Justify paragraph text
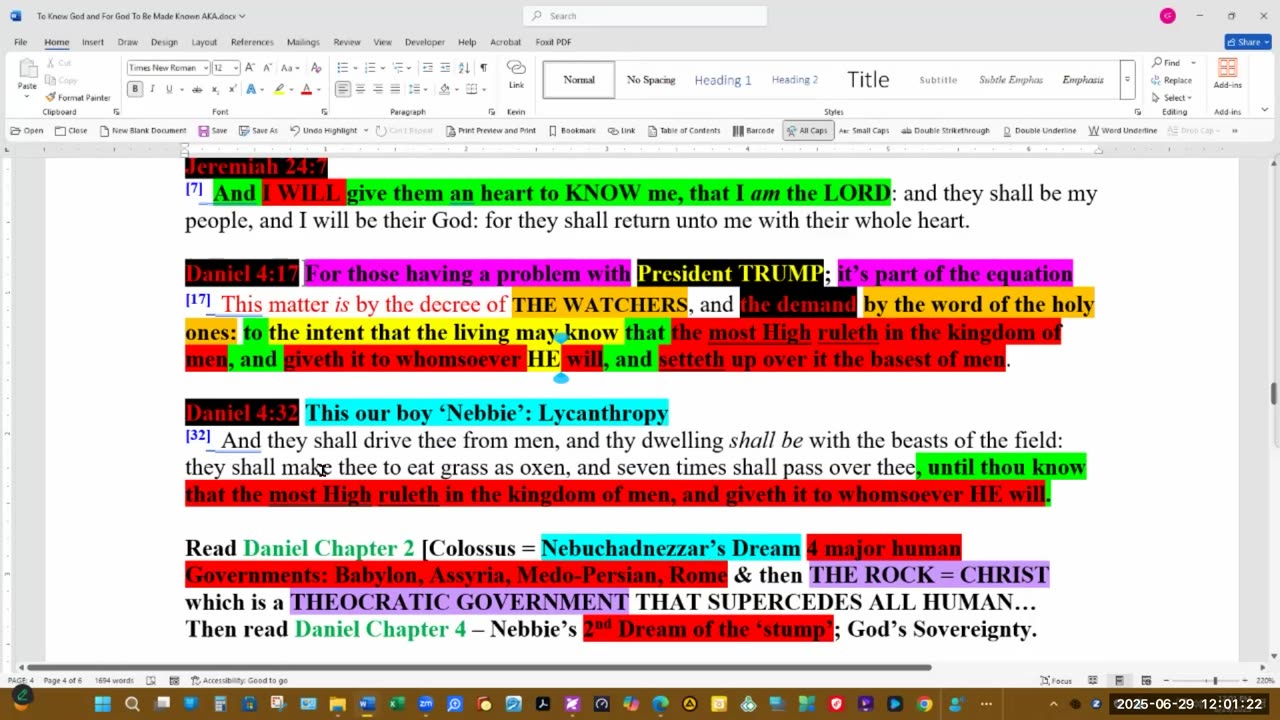The height and width of the screenshot is (720, 1280). click(396, 89)
